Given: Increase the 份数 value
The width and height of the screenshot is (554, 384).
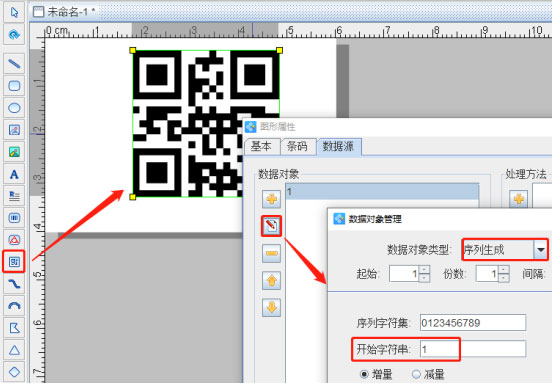Looking at the screenshot, I should pos(503,269).
